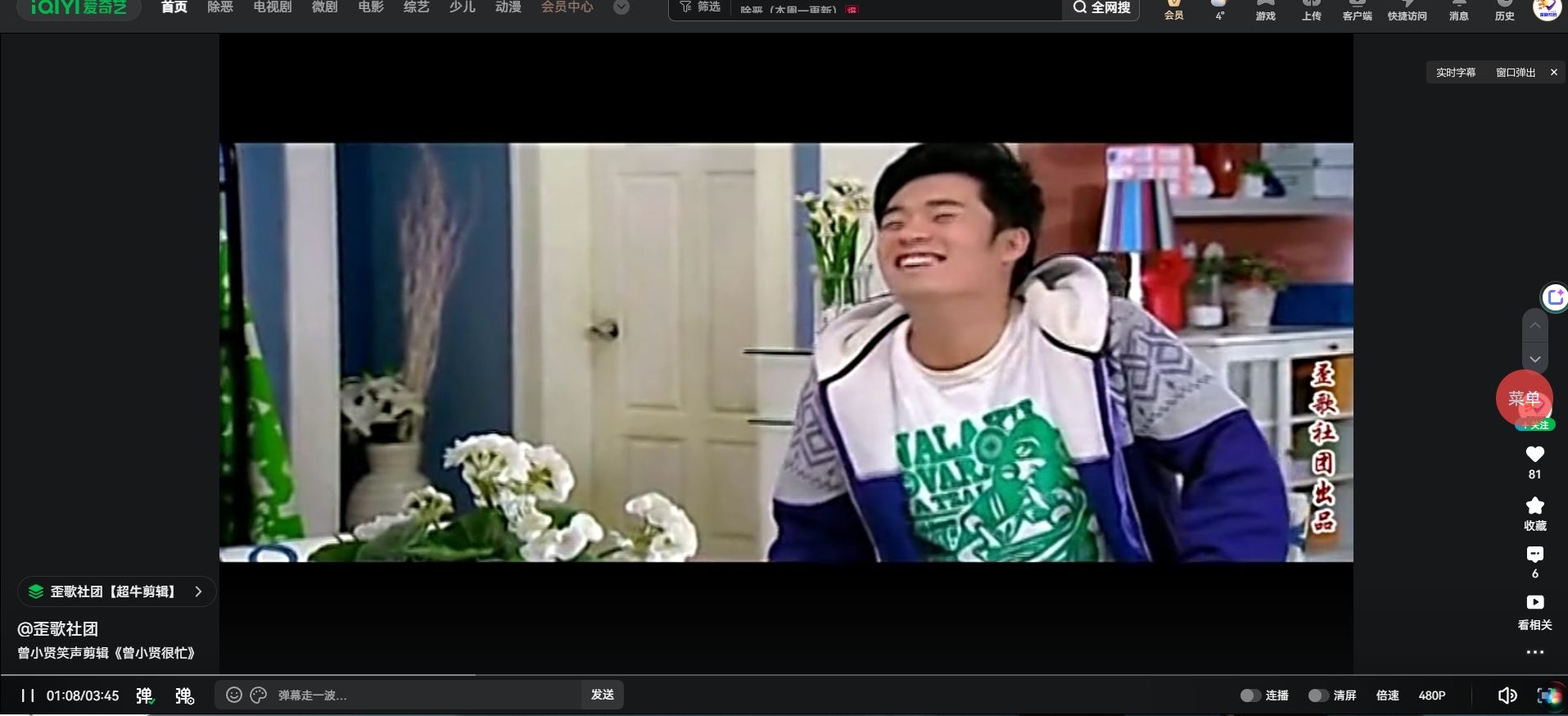Open 看相关 related videos
1568x716 pixels.
pyautogui.click(x=1535, y=611)
